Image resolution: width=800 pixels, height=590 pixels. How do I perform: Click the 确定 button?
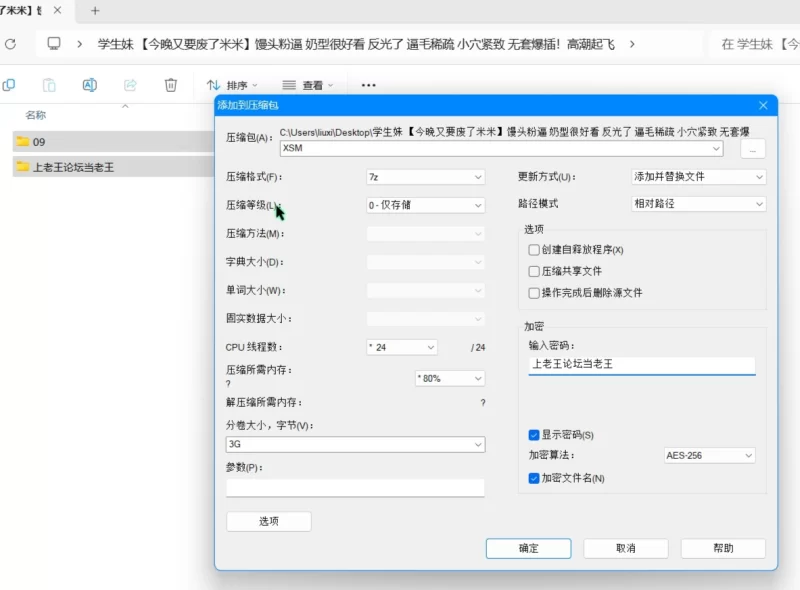(529, 548)
